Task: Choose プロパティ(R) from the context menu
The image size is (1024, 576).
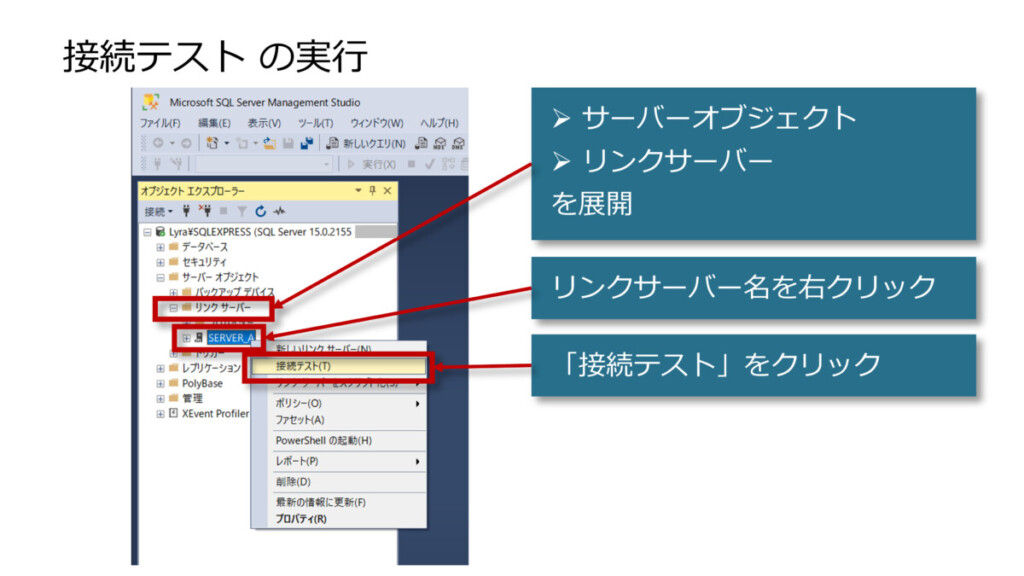Action: (301, 518)
